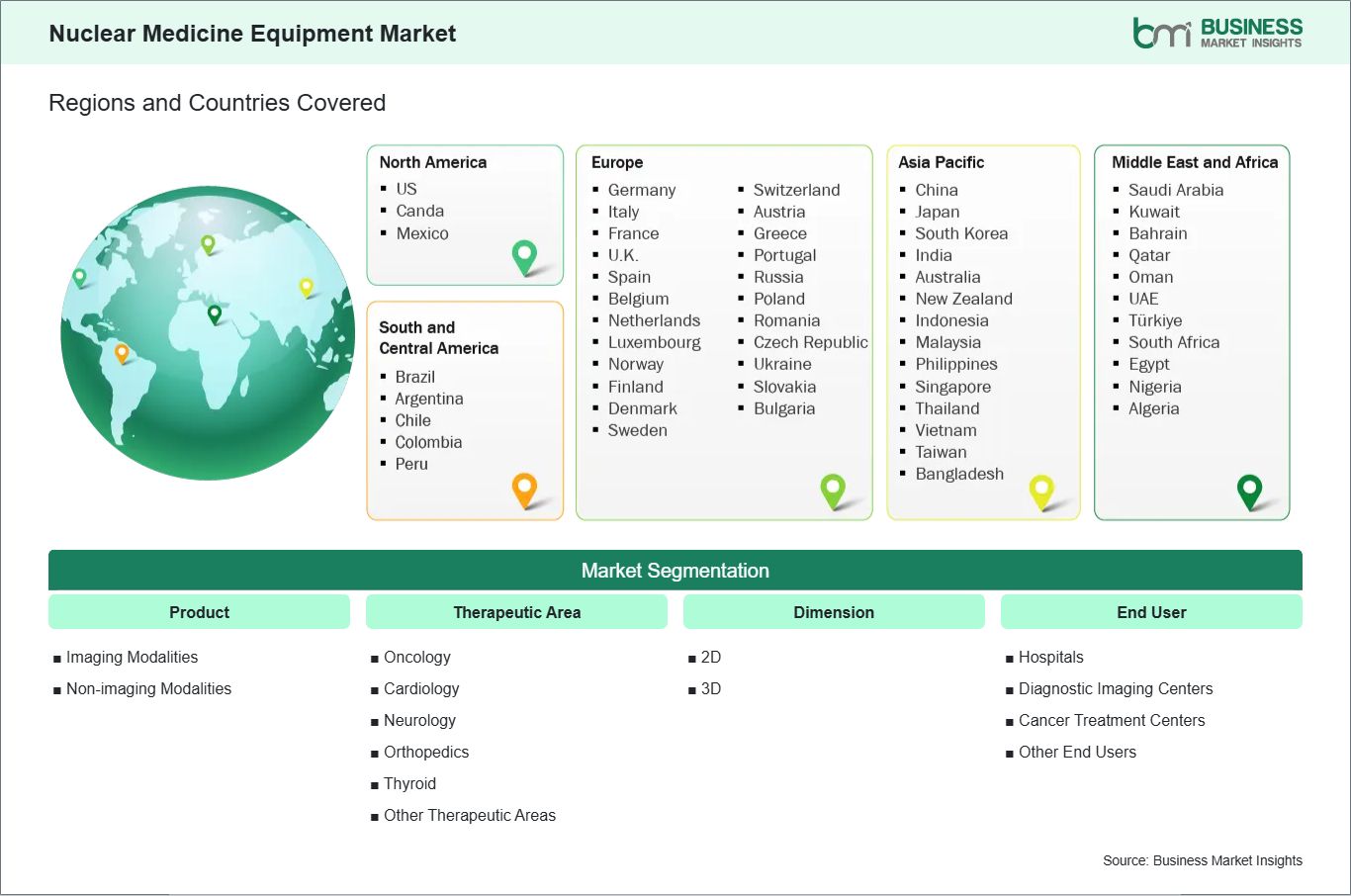Click the dark green pin on globe
This screenshot has height=896, width=1351.
point(215,314)
